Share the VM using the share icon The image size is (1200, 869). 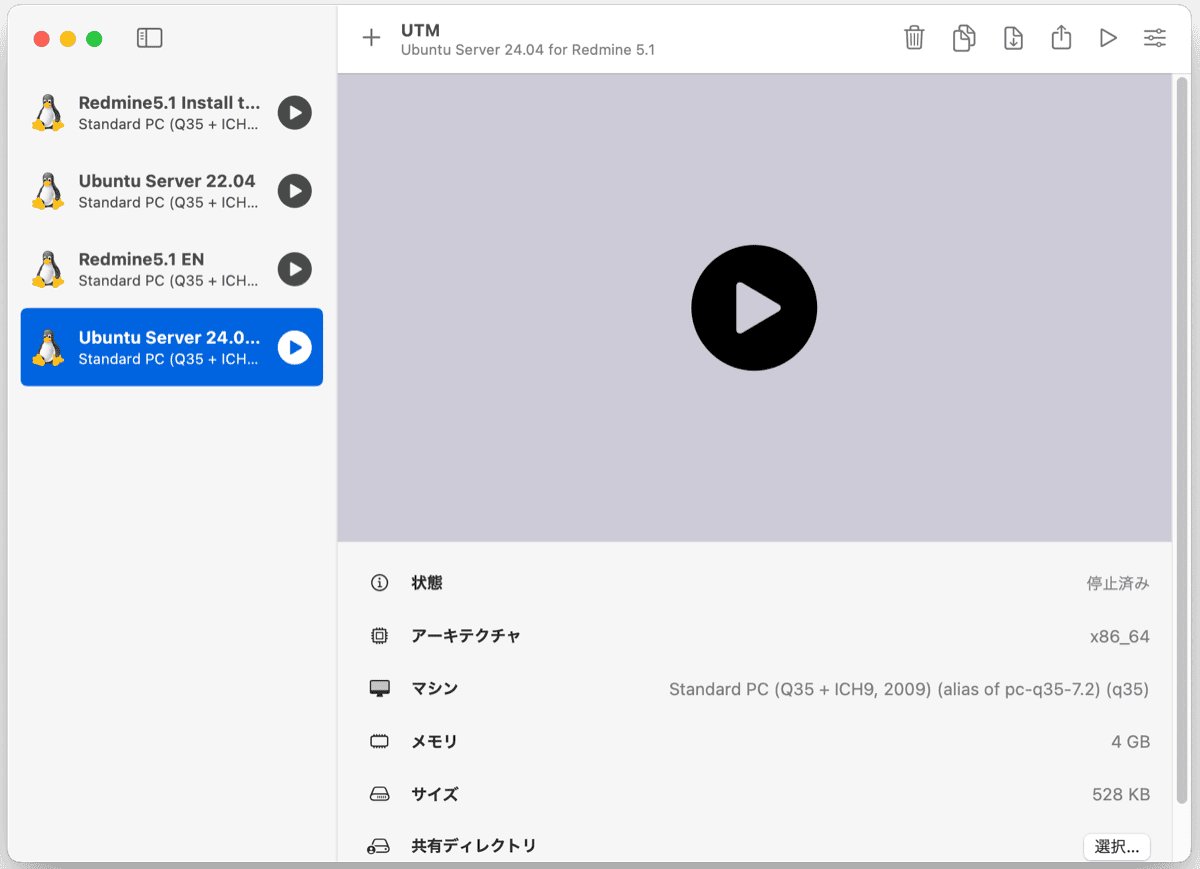1061,38
